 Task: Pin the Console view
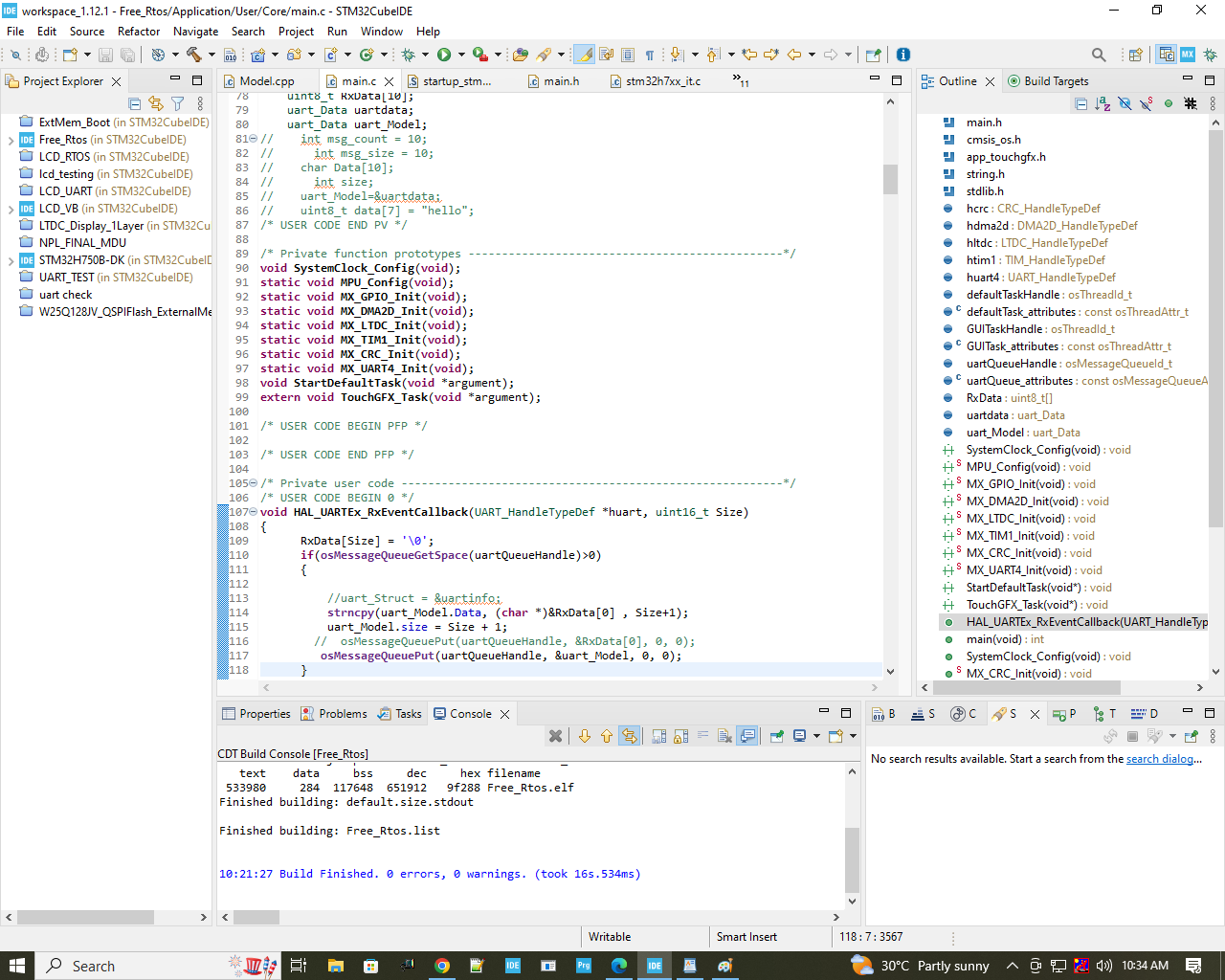coord(777,736)
